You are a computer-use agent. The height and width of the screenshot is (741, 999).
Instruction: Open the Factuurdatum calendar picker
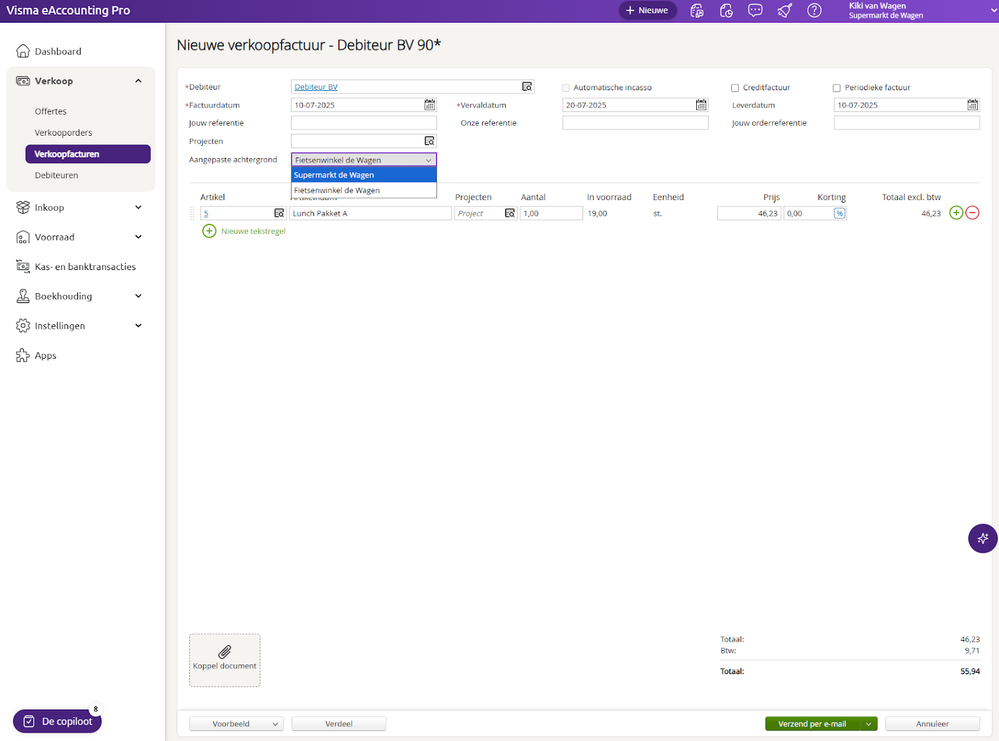(x=430, y=104)
